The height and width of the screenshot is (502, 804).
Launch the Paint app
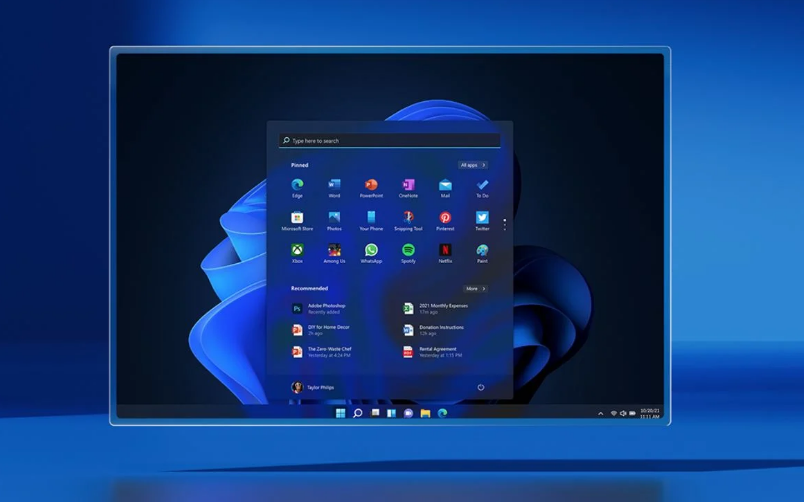pos(482,253)
